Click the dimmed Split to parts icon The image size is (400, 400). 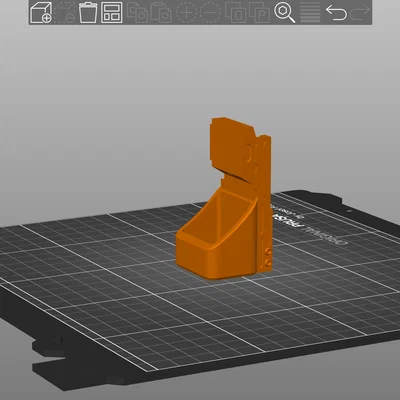pos(259,13)
